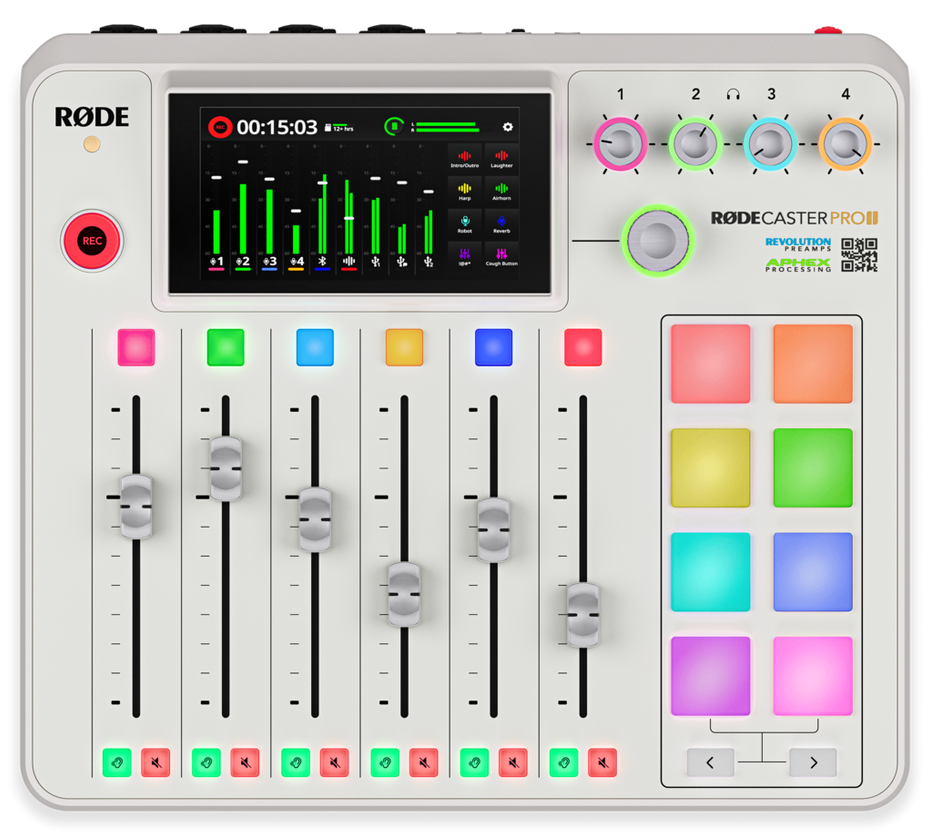Viewport: 928px width, 834px height.
Task: Tap the Laughter sound pad on screen
Action: point(502,159)
